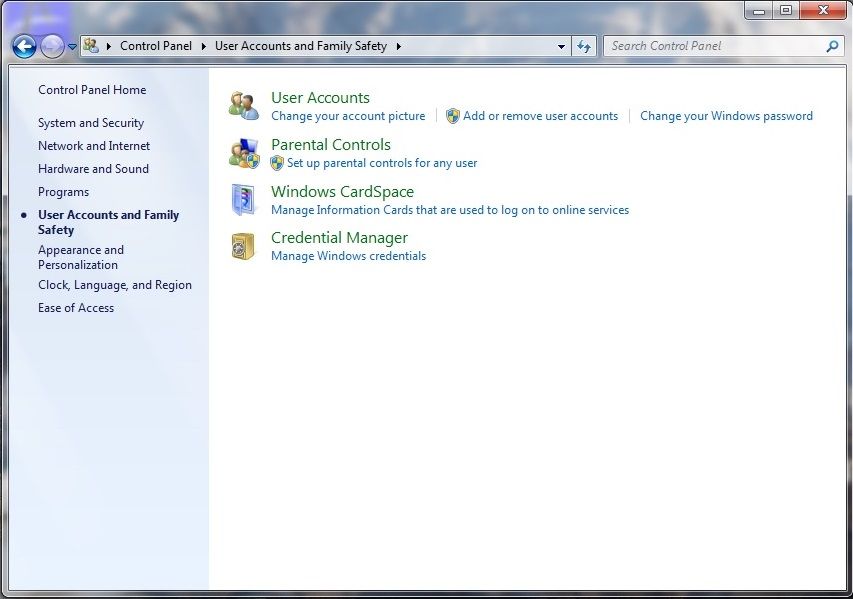Open the recent pages chevron
Image resolution: width=853 pixels, height=599 pixels.
pyautogui.click(x=71, y=46)
